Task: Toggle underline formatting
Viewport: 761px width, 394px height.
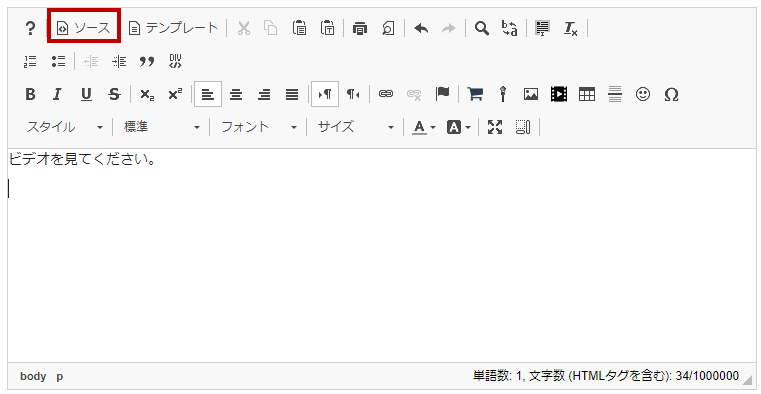Action: click(86, 94)
